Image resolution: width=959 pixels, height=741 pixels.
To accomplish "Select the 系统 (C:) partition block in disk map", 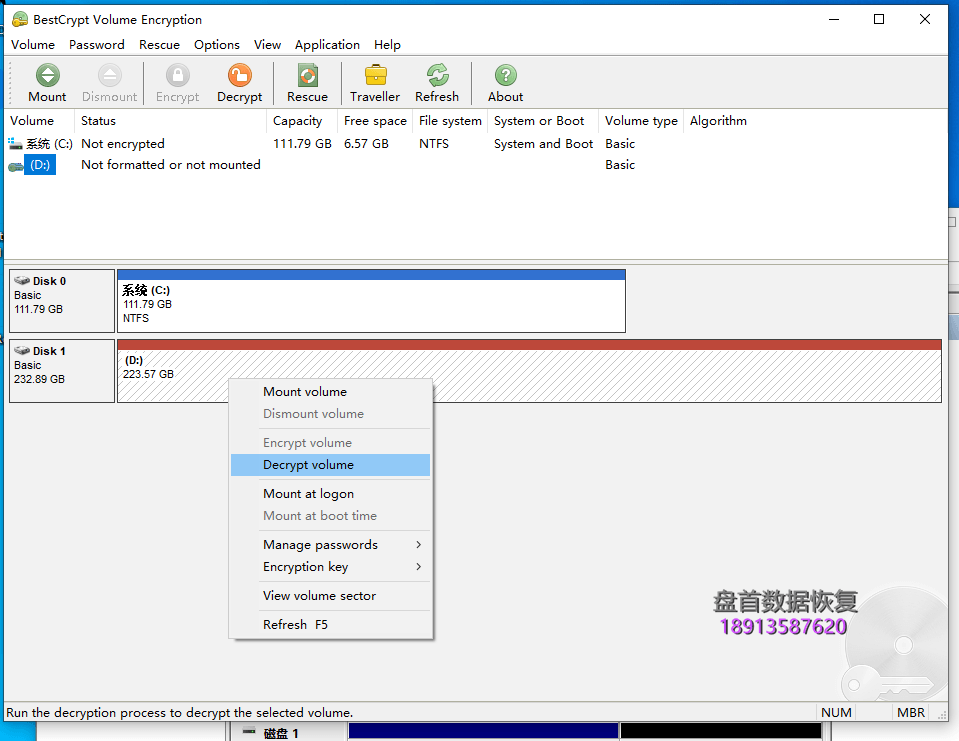I will point(371,301).
